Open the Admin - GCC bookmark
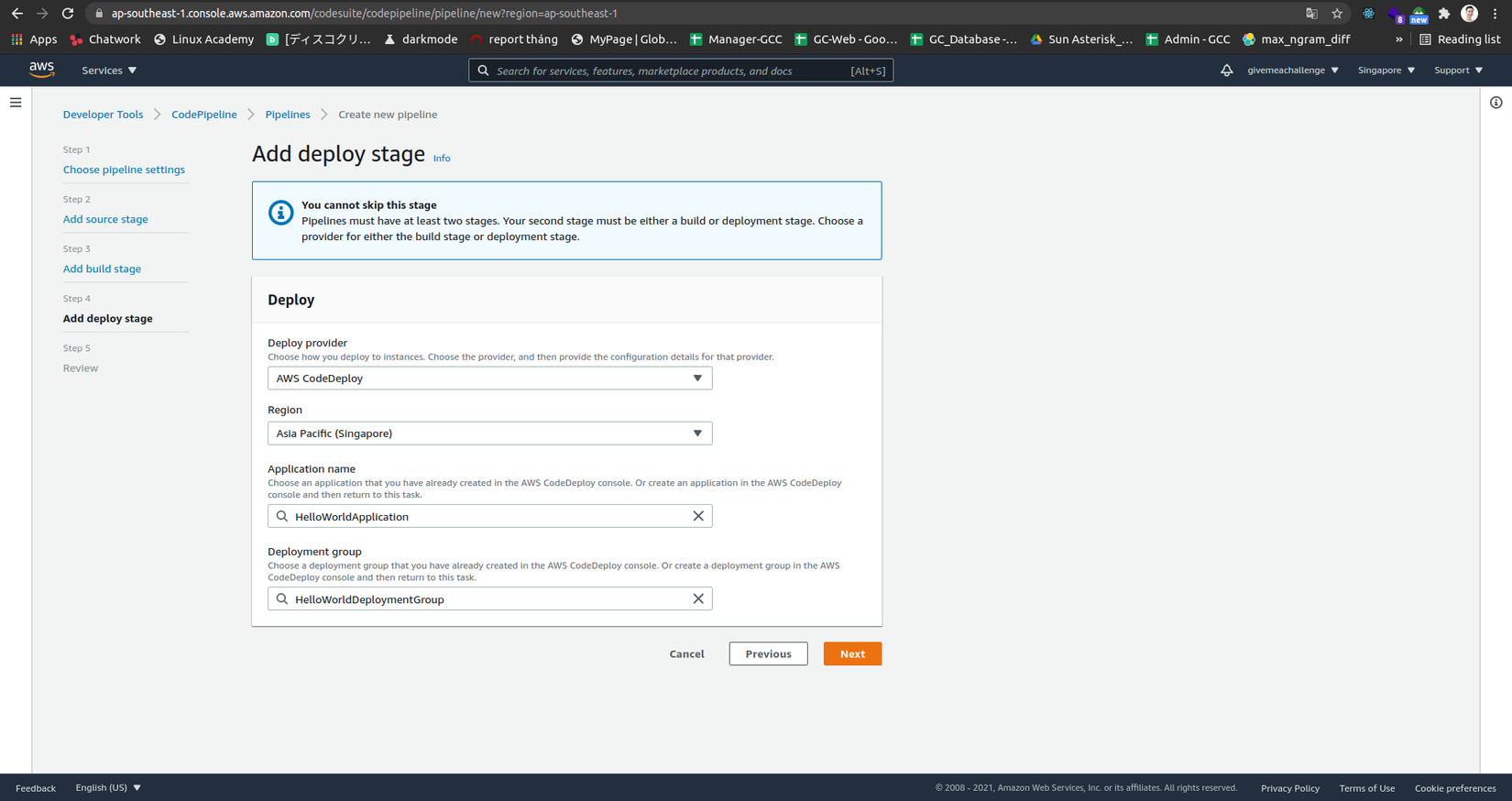 click(x=1188, y=39)
